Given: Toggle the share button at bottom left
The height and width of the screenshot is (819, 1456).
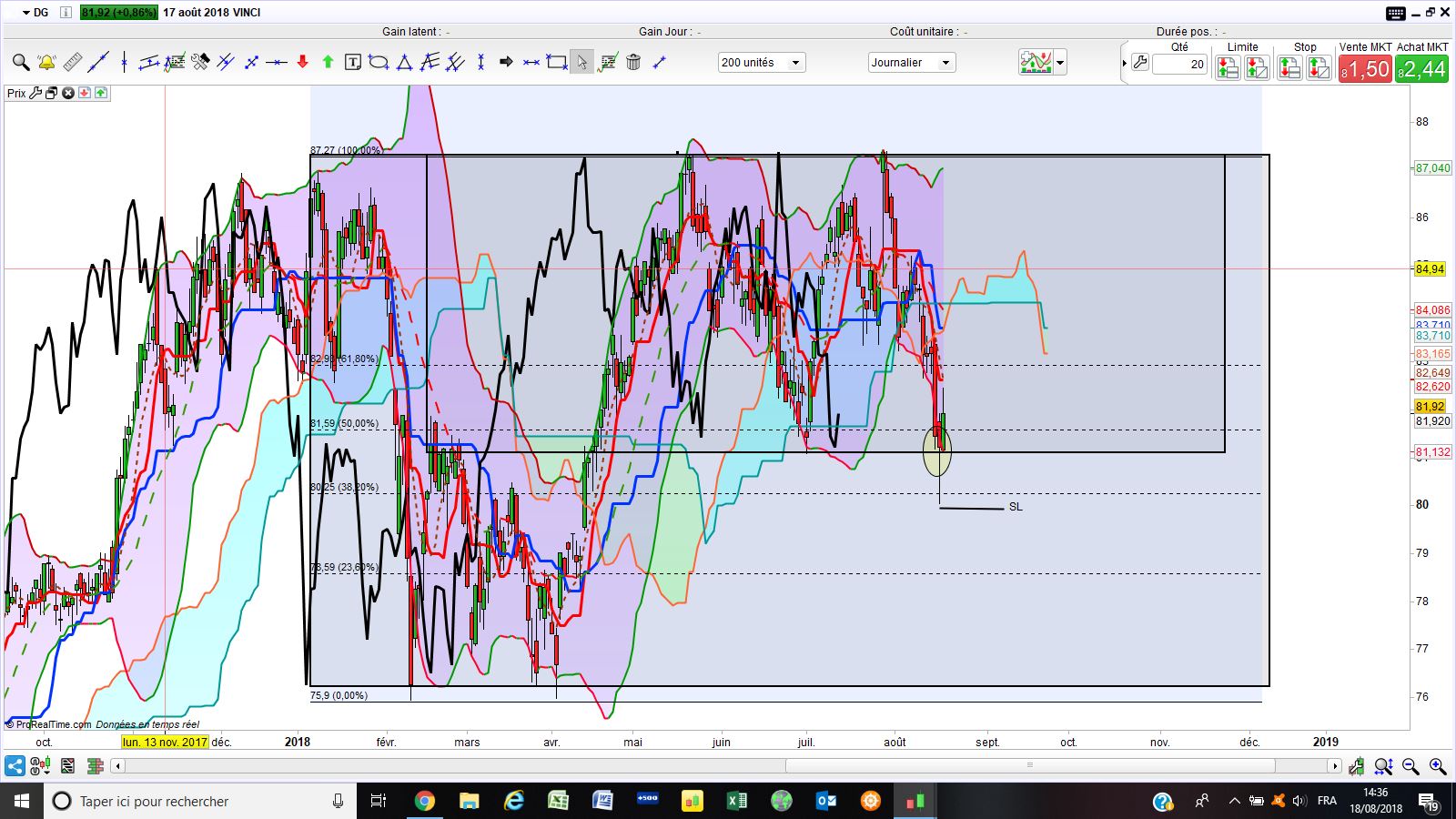Looking at the screenshot, I should click(15, 766).
